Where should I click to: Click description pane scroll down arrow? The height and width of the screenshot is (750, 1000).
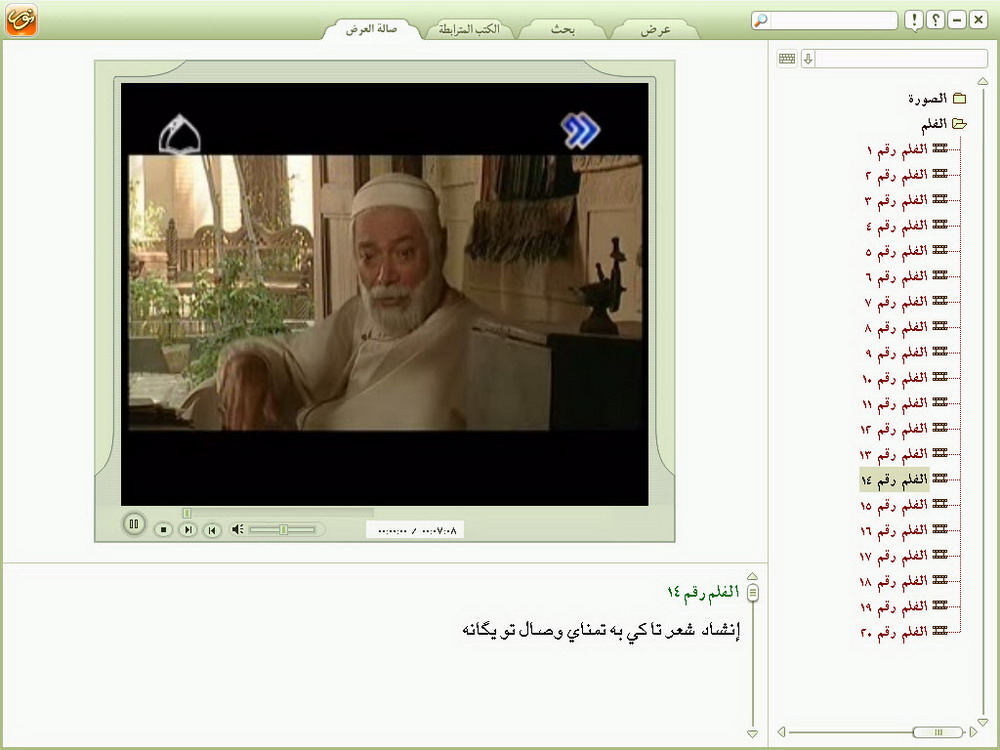pyautogui.click(x=753, y=733)
